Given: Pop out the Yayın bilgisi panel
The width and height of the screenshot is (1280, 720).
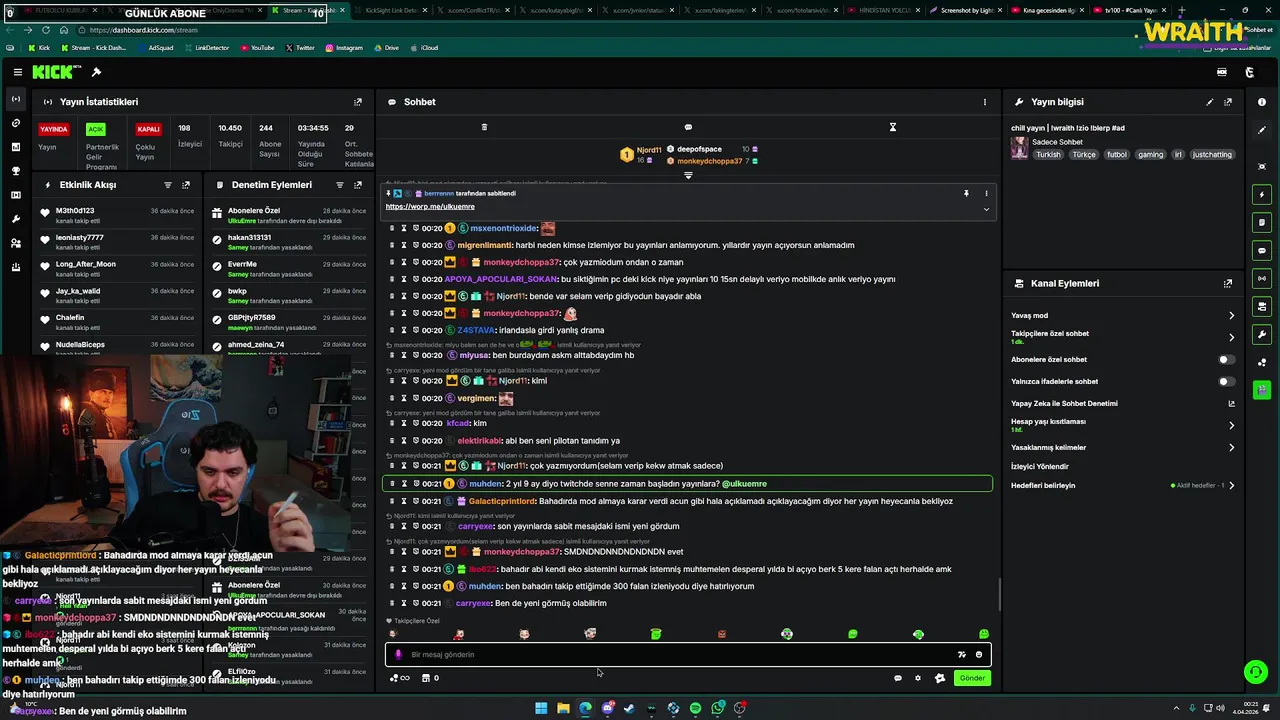Looking at the screenshot, I should pos(1228,102).
